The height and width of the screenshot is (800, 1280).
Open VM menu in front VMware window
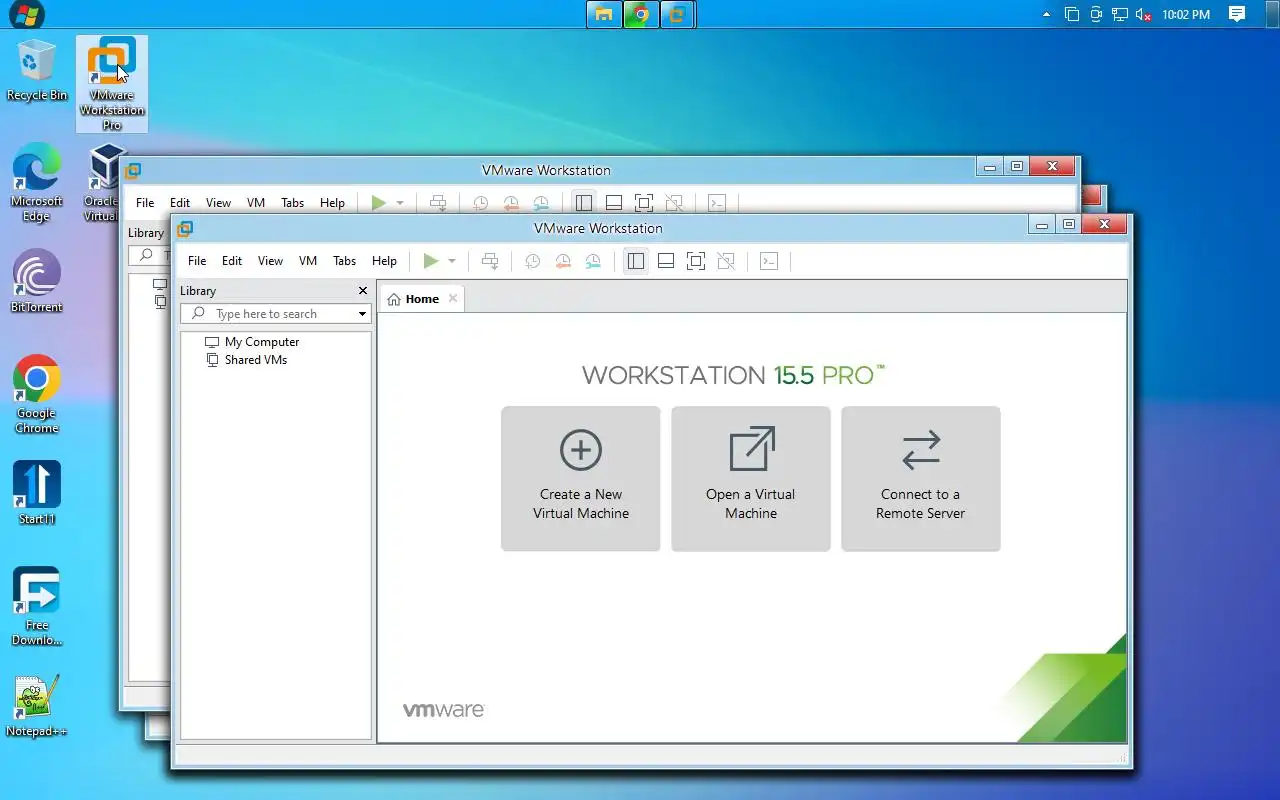pyautogui.click(x=308, y=261)
